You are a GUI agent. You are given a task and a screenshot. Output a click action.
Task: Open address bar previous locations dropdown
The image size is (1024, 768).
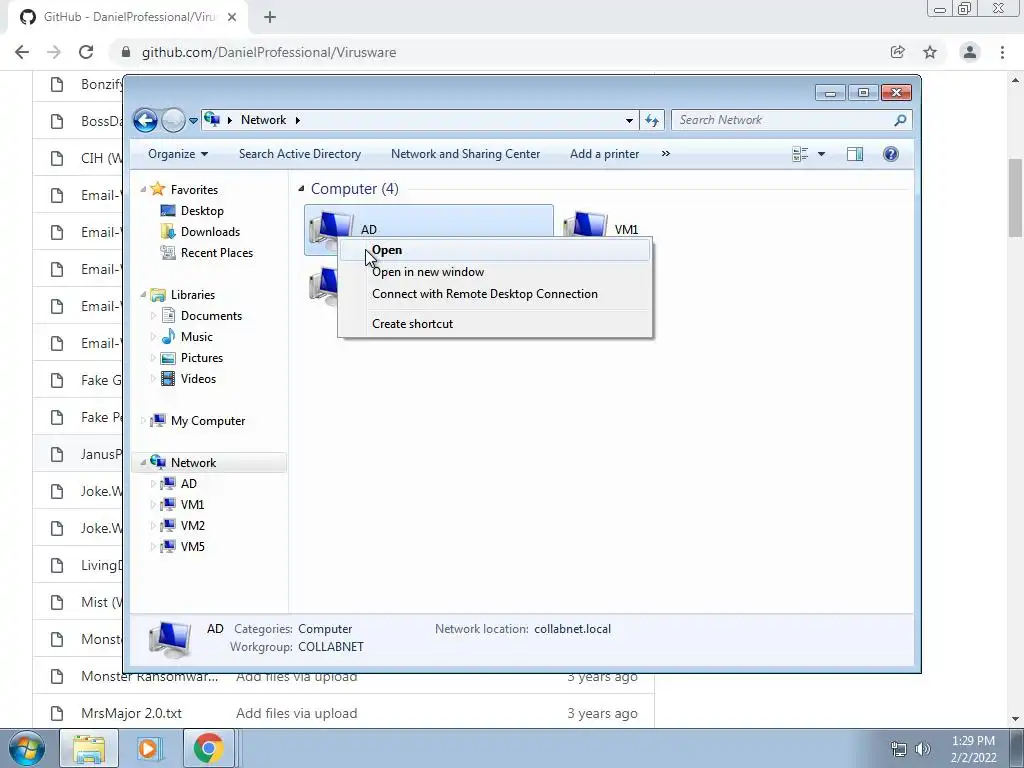pyautogui.click(x=629, y=120)
